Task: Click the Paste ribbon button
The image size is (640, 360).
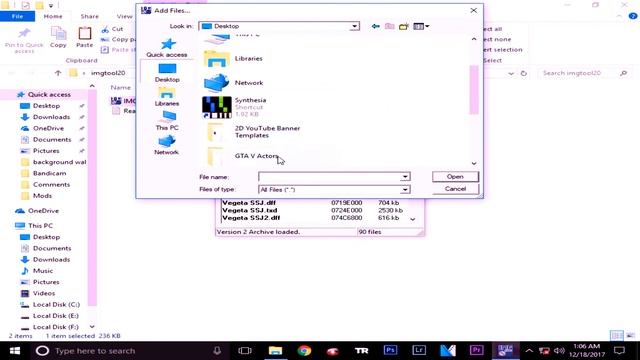Action: 84,37
